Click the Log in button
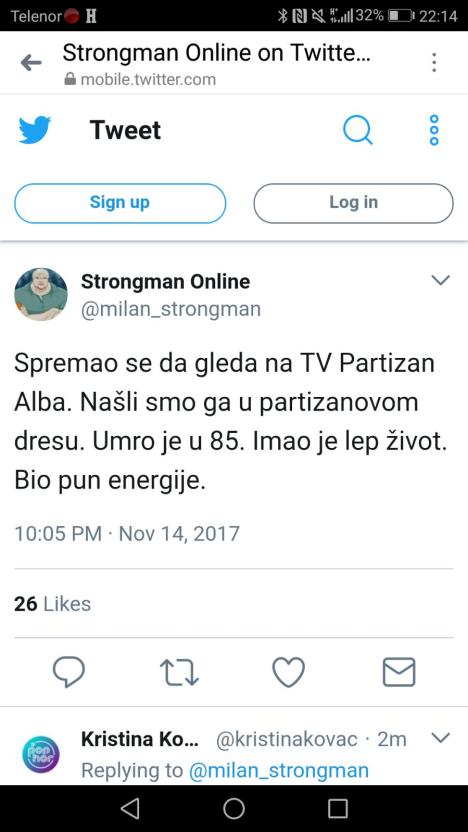The height and width of the screenshot is (832, 468). (x=353, y=203)
